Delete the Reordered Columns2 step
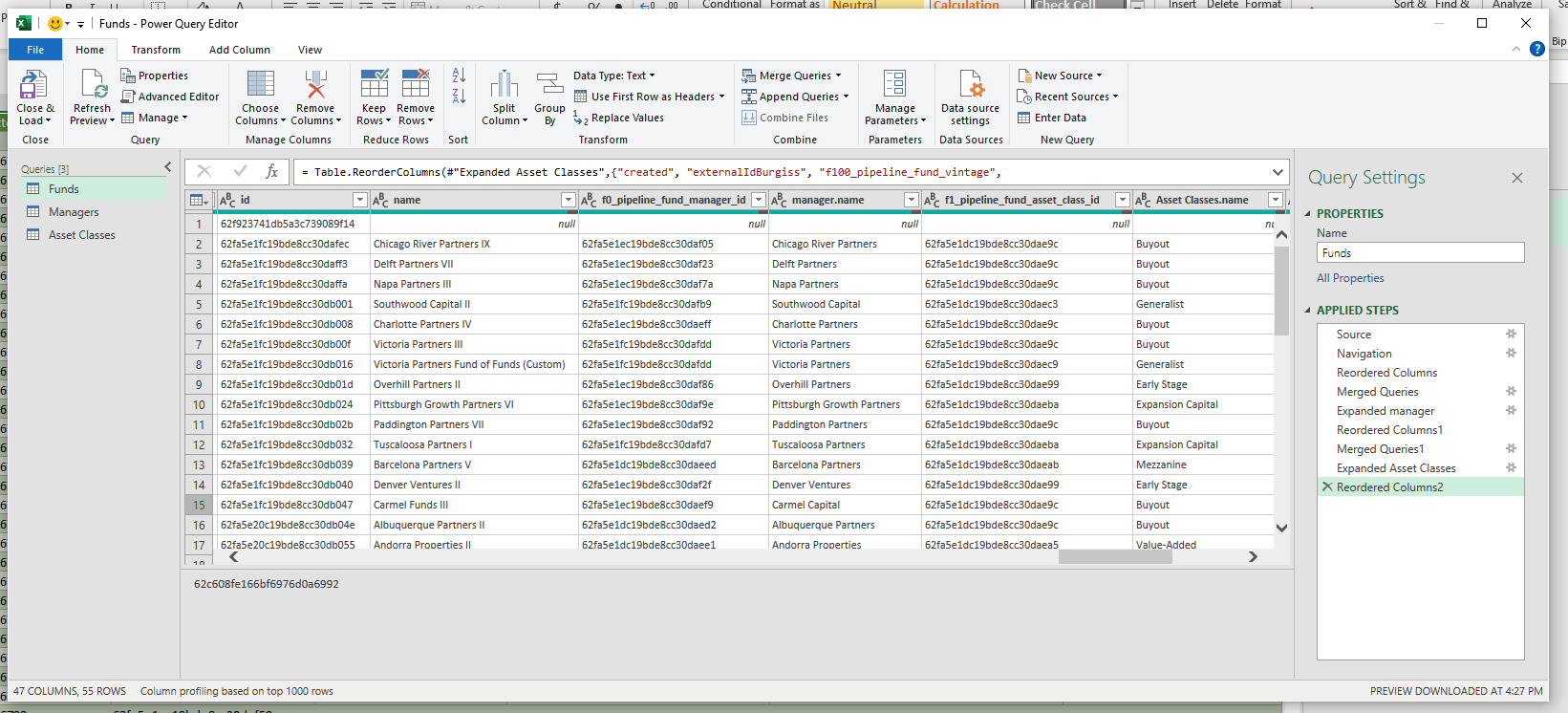This screenshot has height=713, width=1568. [x=1326, y=486]
